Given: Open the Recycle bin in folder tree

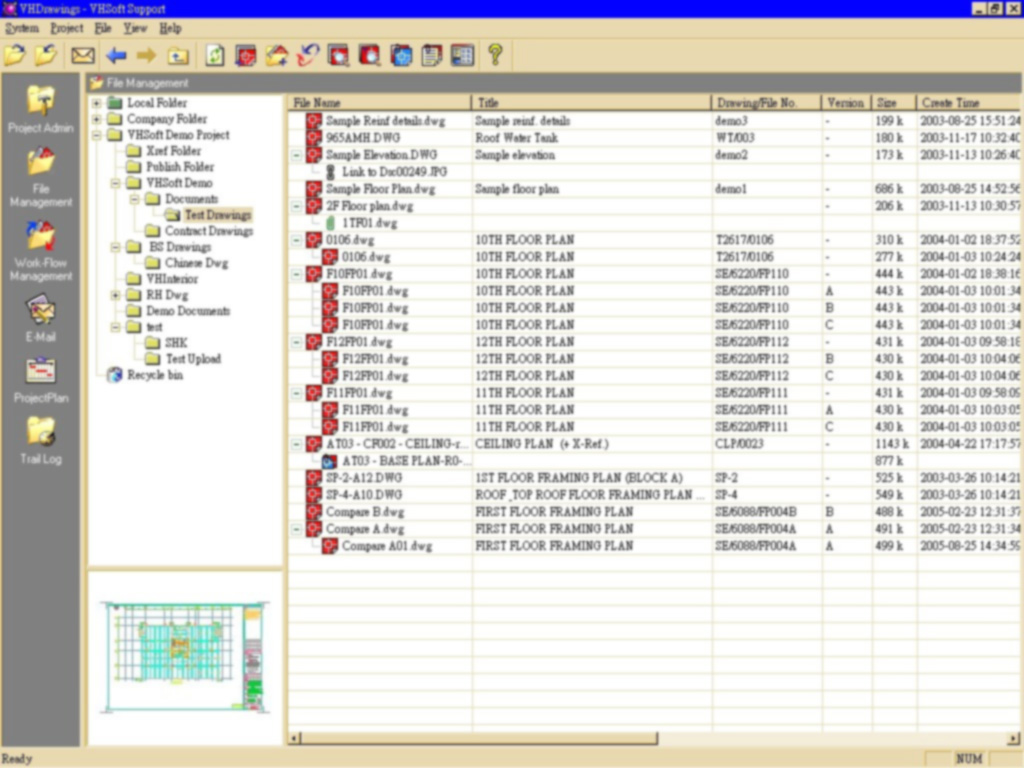Looking at the screenshot, I should tap(154, 375).
